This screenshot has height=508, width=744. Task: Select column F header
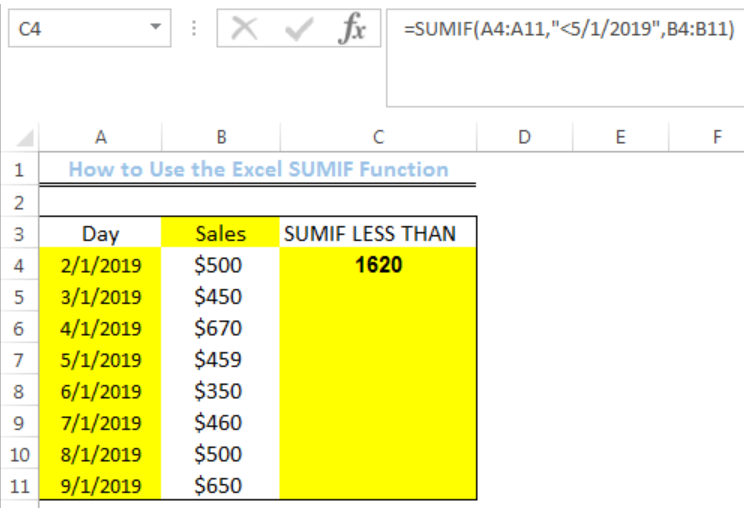pos(716,138)
